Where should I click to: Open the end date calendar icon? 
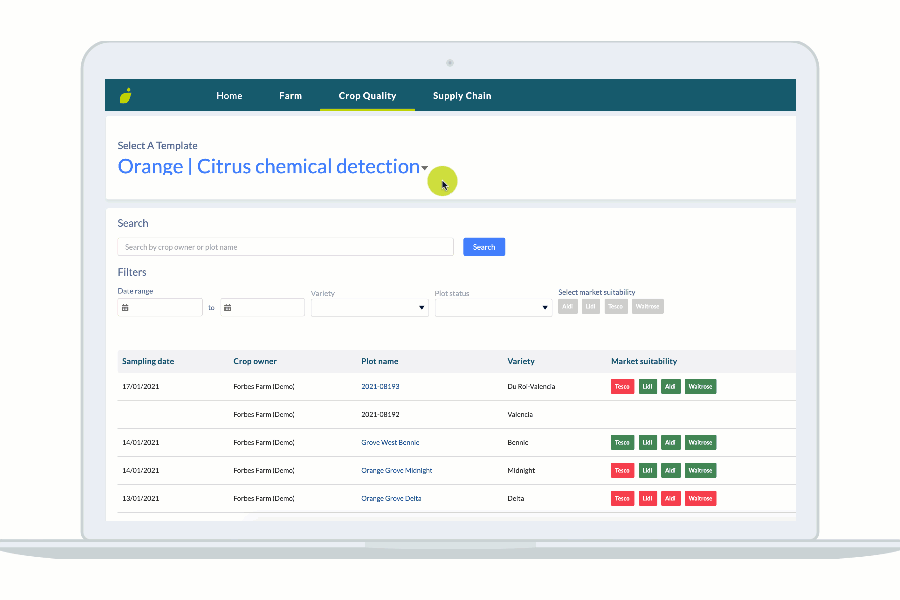click(227, 308)
